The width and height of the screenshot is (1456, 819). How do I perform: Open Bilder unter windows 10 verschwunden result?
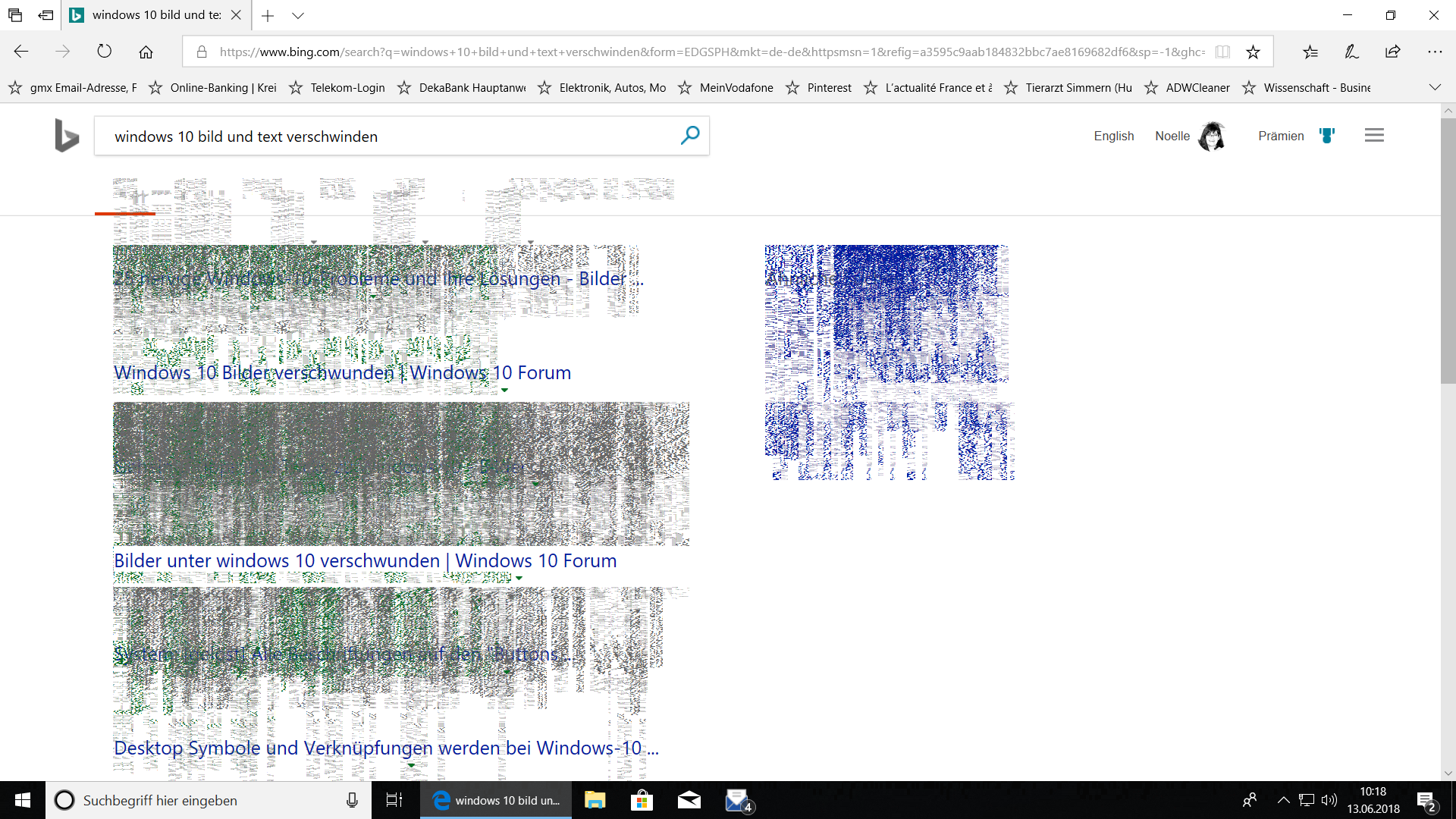[x=365, y=560]
